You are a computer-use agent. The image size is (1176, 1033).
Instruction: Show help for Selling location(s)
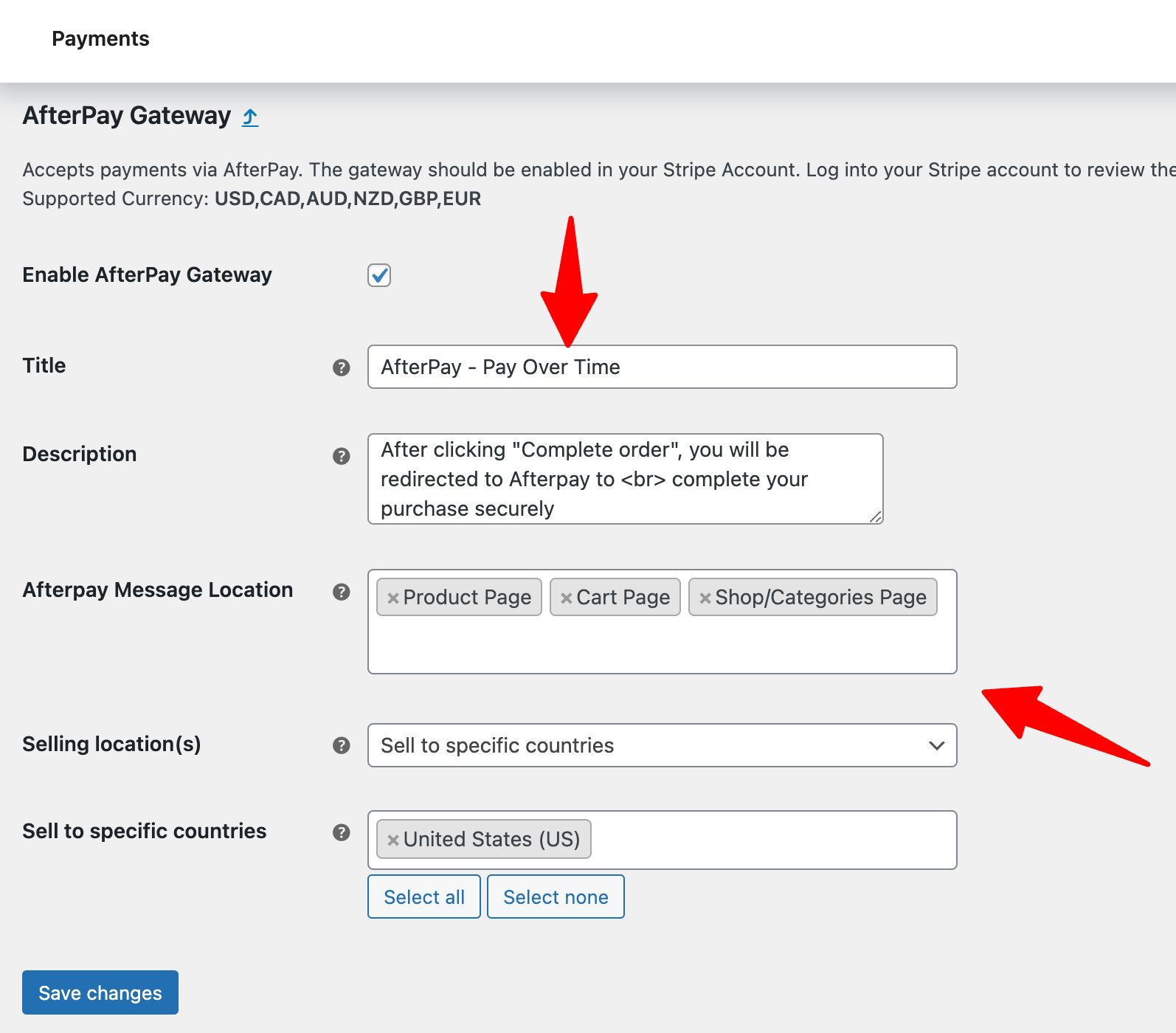pos(341,745)
